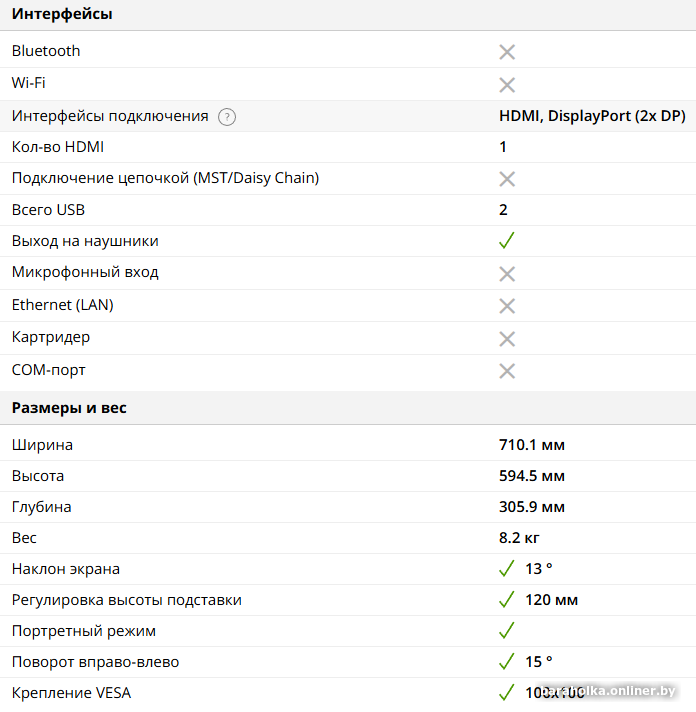Click the Интерфейсы section header

point(62,14)
